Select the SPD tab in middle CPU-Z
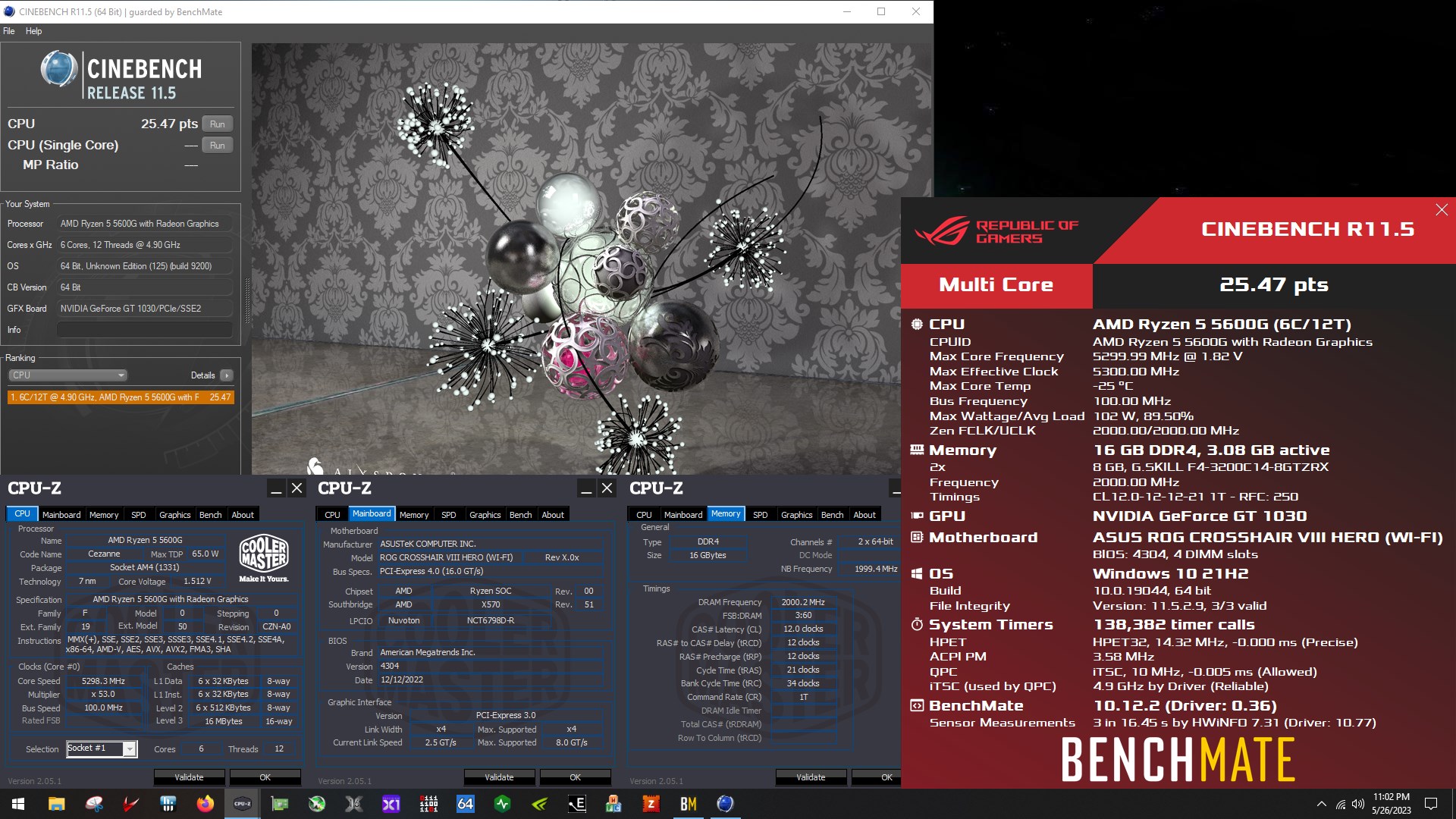This screenshot has width=1456, height=819. click(x=448, y=515)
